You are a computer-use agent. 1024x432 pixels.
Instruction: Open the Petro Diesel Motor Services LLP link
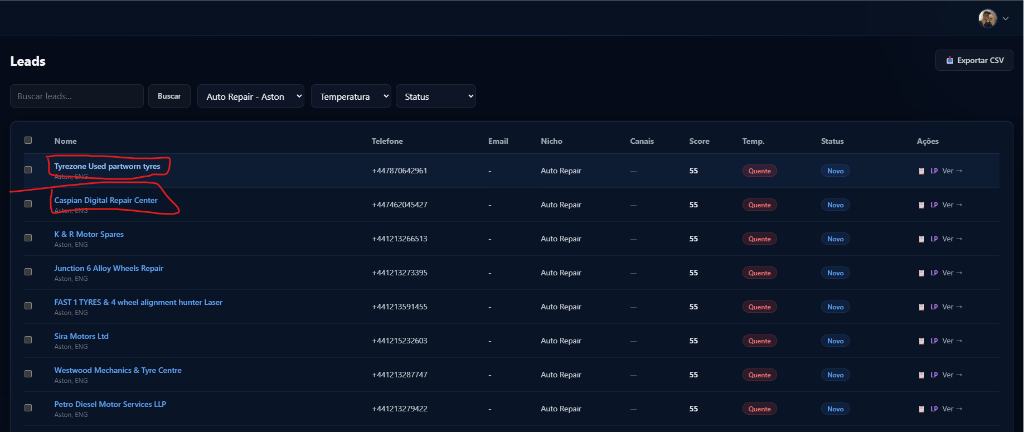pyautogui.click(x=110, y=404)
